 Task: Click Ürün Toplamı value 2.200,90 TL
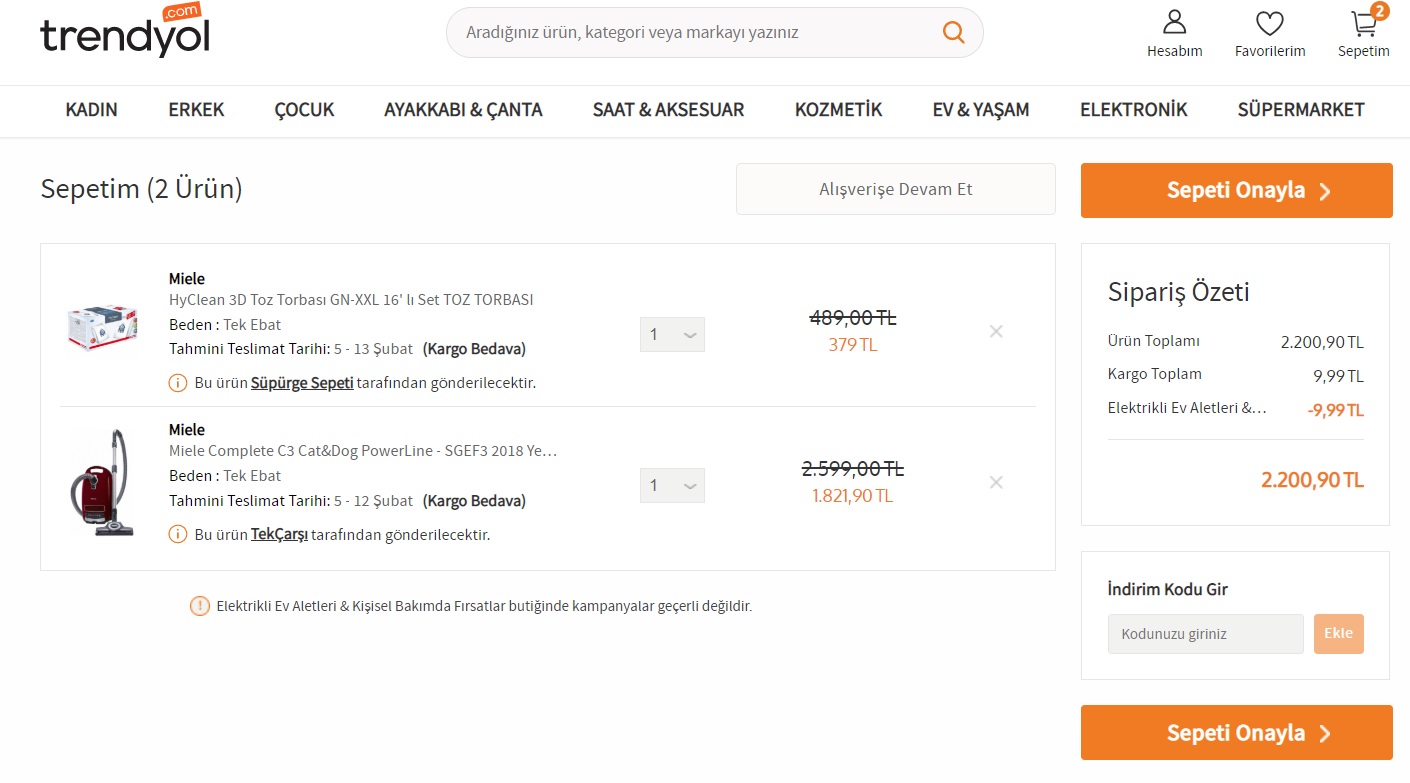(1322, 342)
